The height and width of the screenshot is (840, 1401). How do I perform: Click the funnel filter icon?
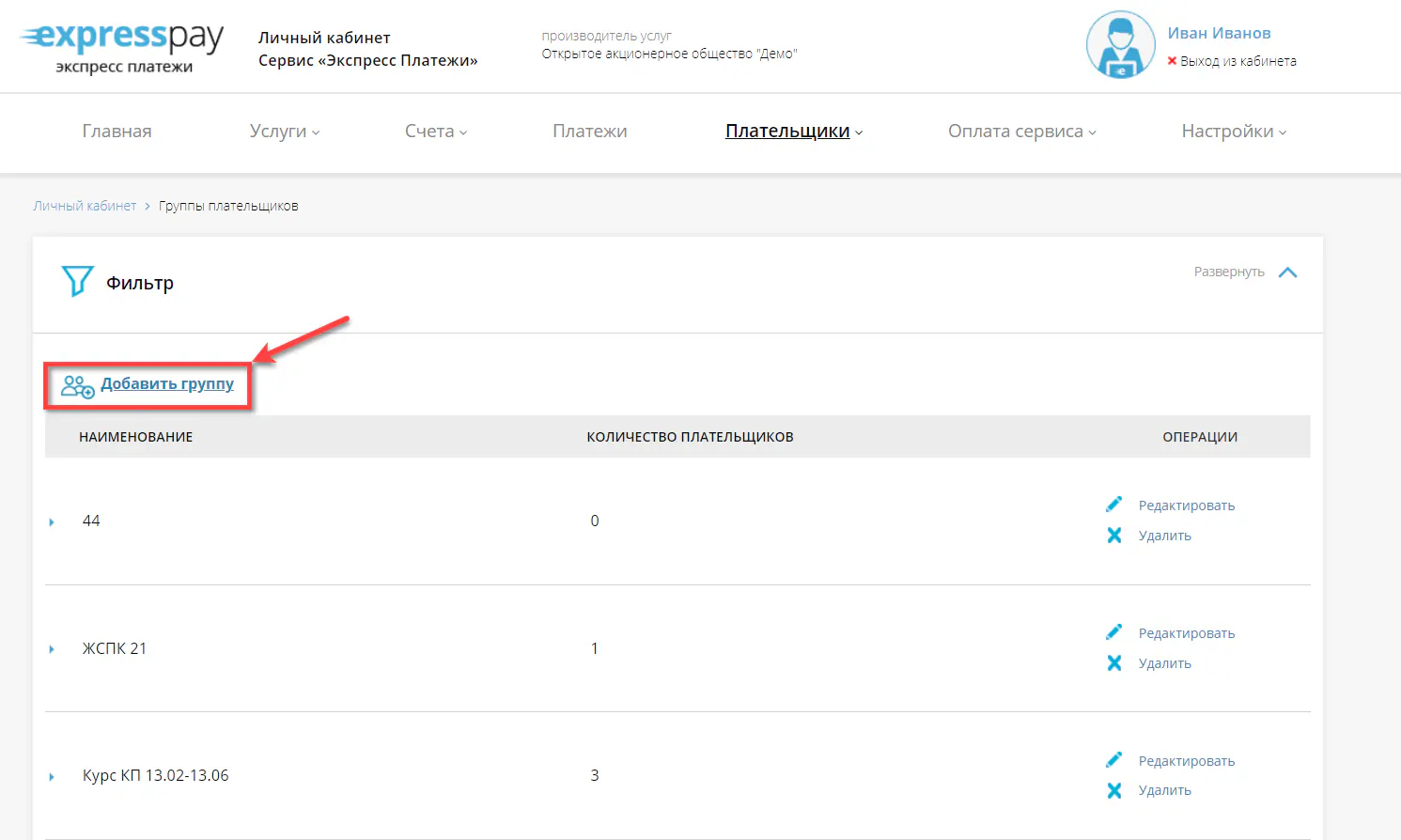[77, 281]
